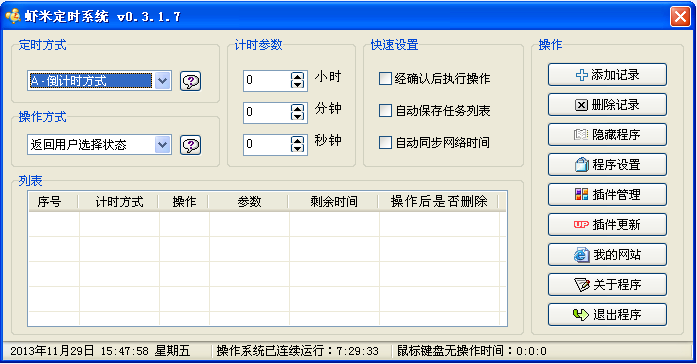Image resolution: width=697 pixels, height=364 pixels.
Task: Enable 自动同步网络时间 checkbox
Action: click(x=385, y=143)
